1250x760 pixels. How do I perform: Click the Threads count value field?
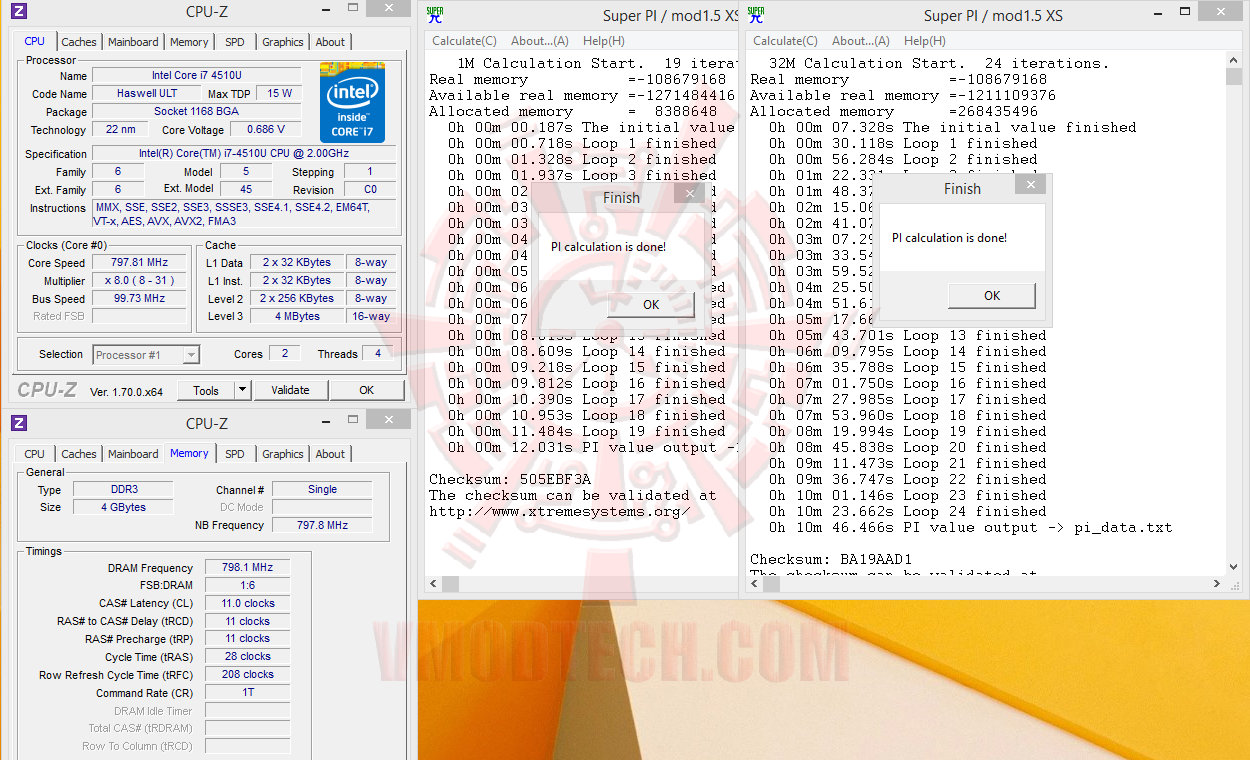[378, 353]
